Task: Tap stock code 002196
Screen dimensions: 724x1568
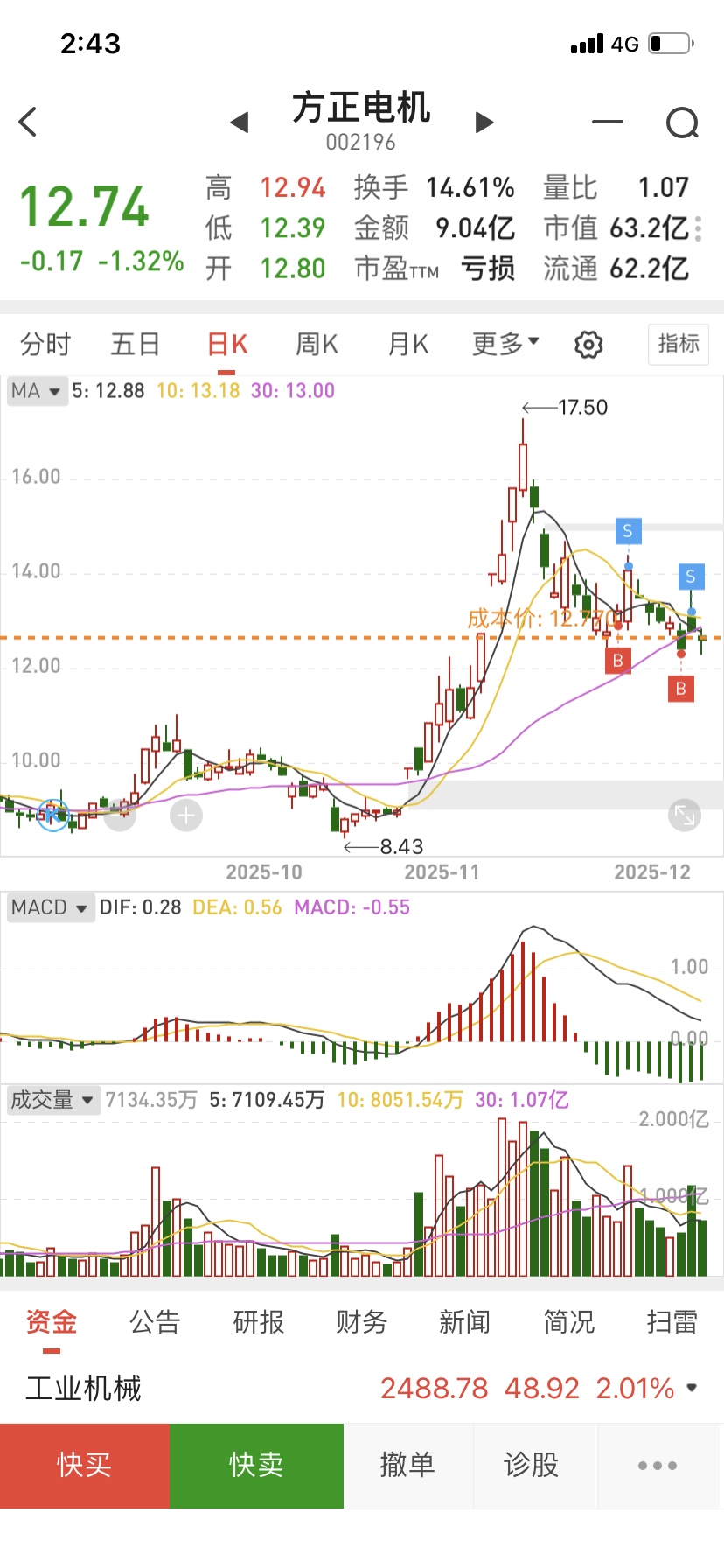Action: [361, 142]
